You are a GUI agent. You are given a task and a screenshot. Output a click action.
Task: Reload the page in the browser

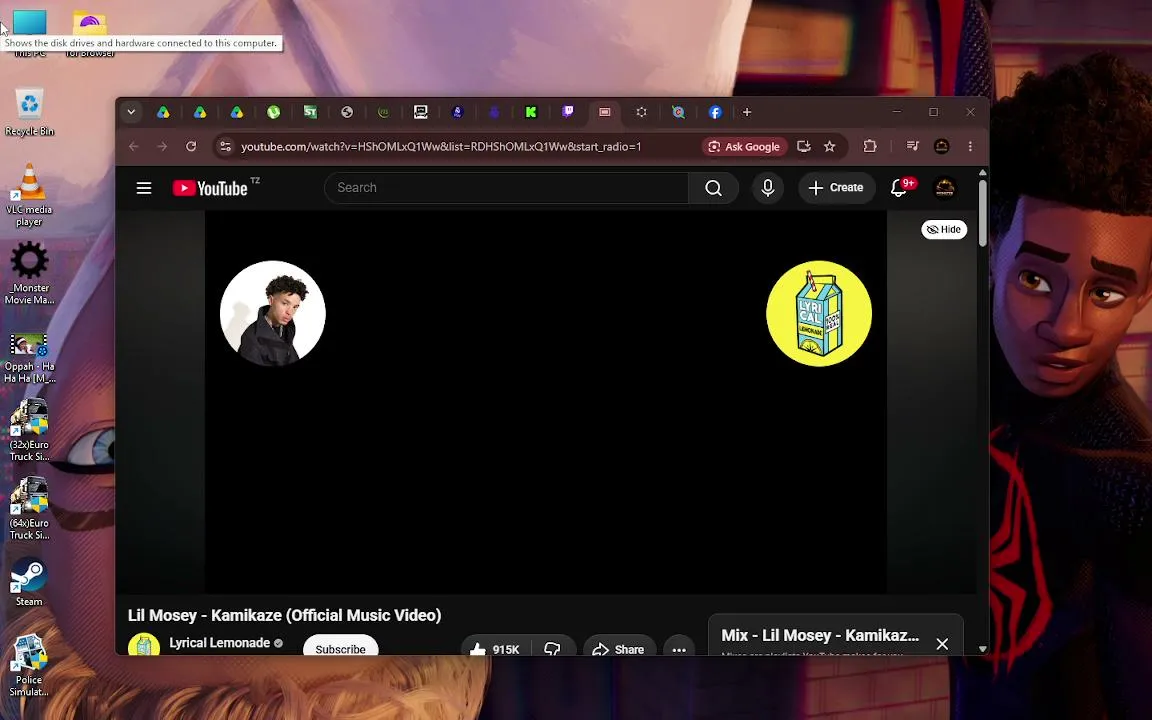click(x=191, y=146)
